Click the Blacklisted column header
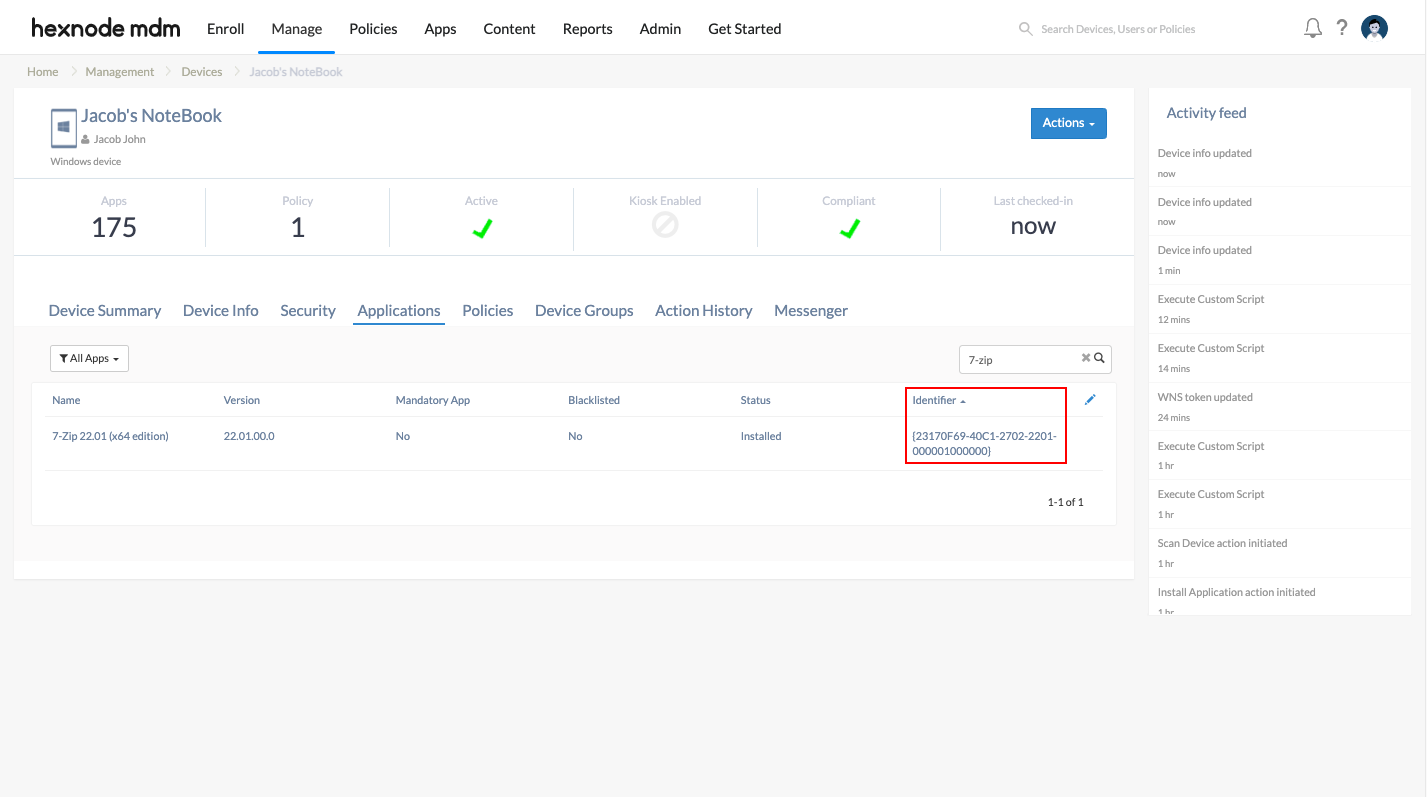The height and width of the screenshot is (797, 1427). (x=594, y=400)
